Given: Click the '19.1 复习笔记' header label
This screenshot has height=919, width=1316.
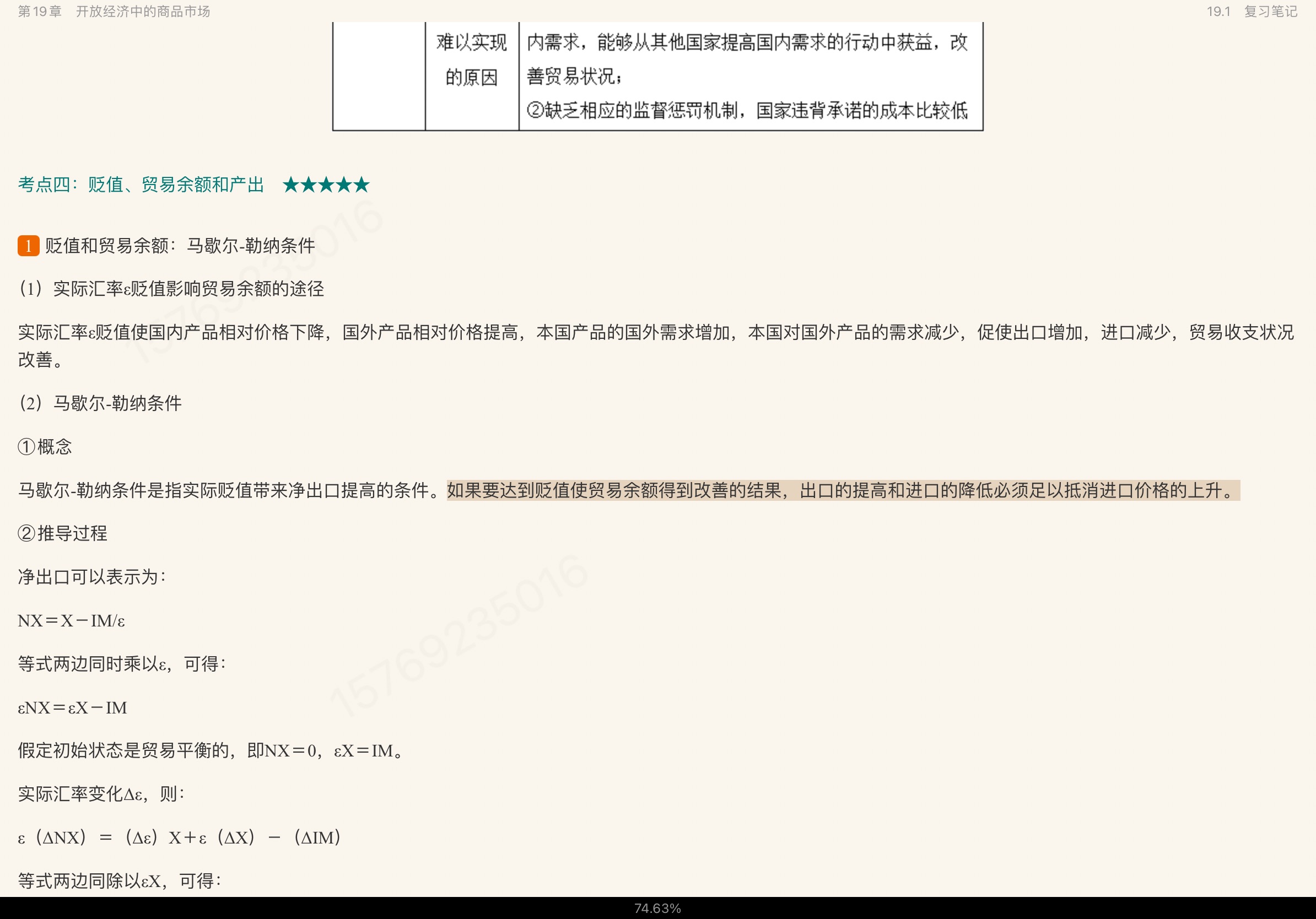Looking at the screenshot, I should (1252, 12).
